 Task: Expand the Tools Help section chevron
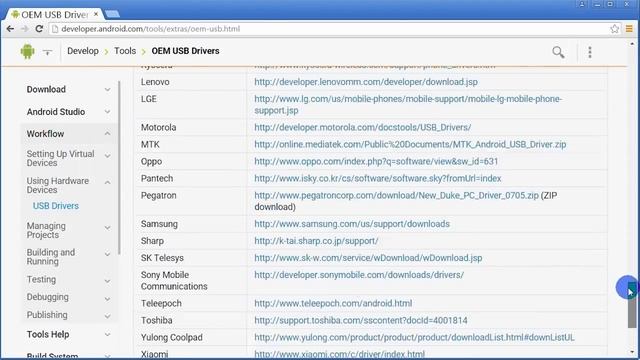click(x=107, y=335)
